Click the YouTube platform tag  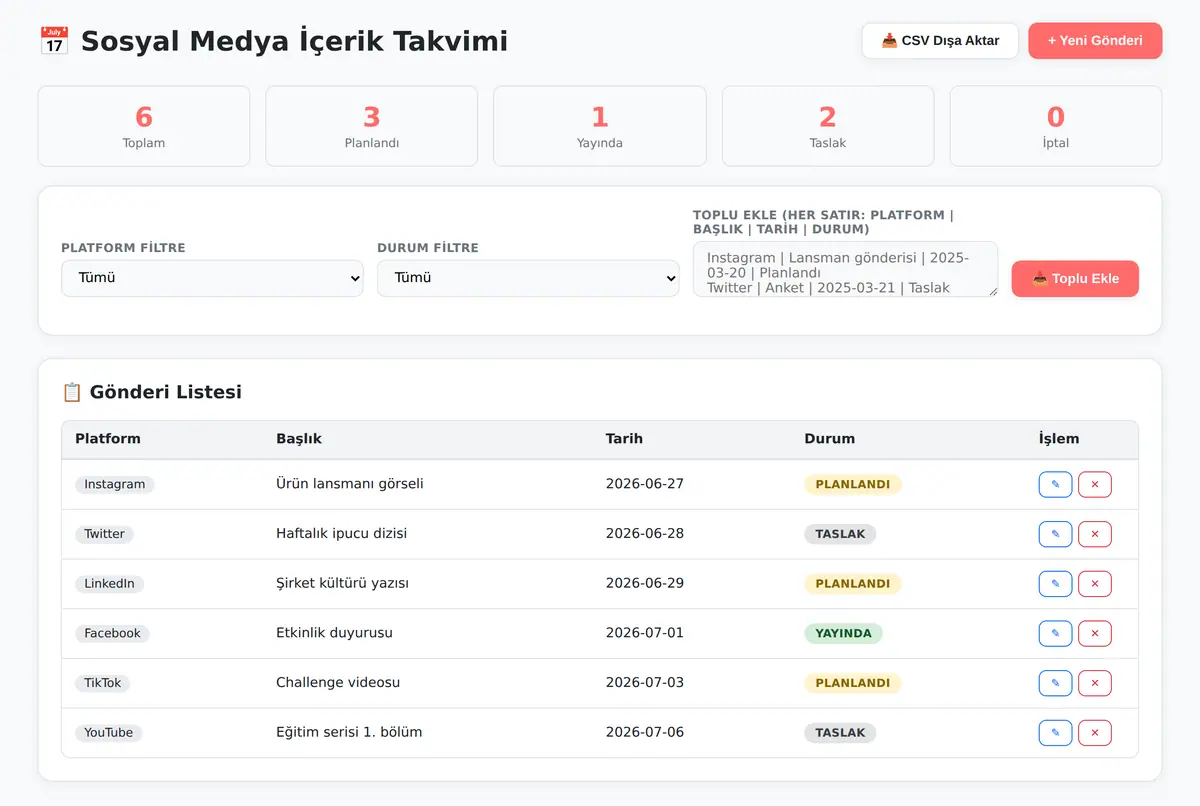[109, 733]
